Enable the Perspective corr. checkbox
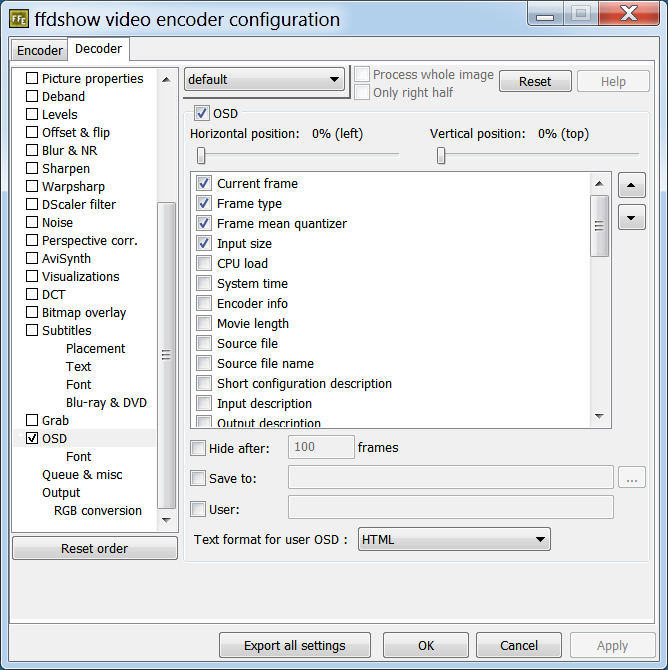 (32, 240)
